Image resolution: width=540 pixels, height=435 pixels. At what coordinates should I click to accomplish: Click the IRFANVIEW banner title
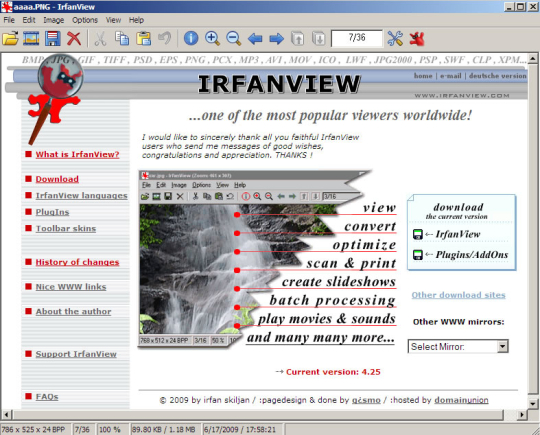279,84
